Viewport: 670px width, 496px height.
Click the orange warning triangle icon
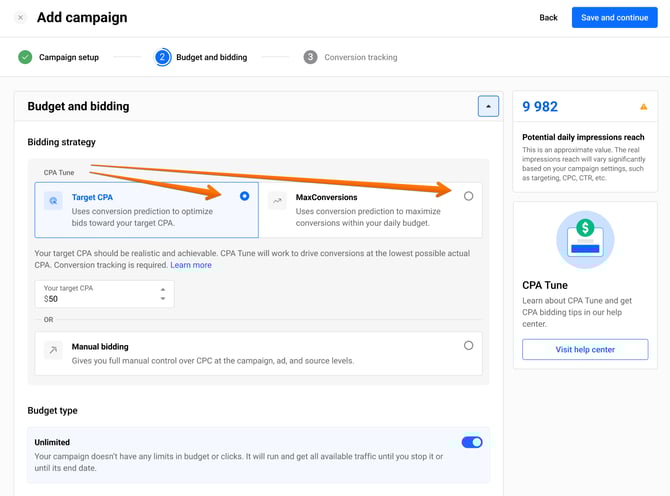pos(643,107)
